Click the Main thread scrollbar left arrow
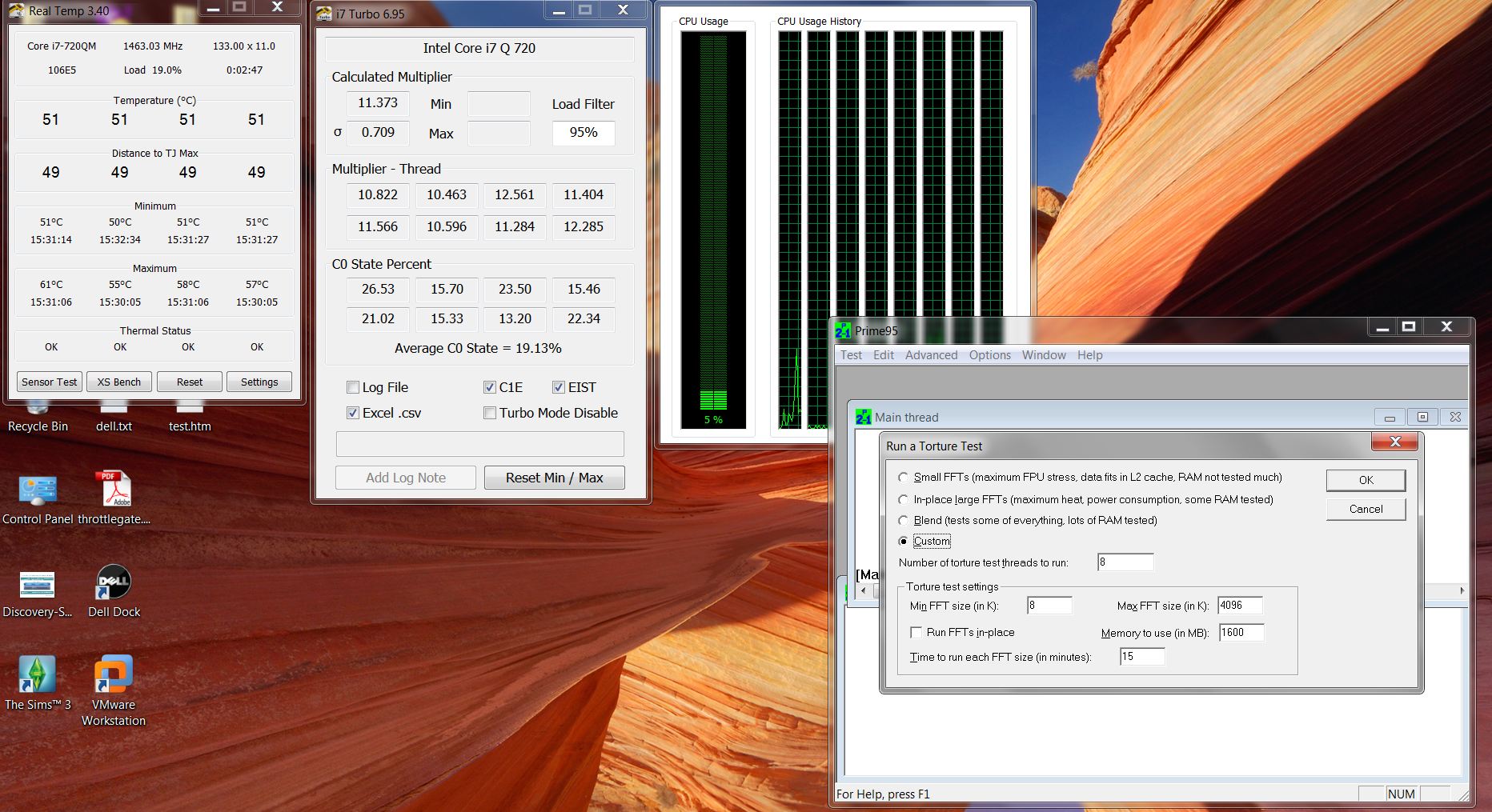The image size is (1492, 812). [863, 590]
